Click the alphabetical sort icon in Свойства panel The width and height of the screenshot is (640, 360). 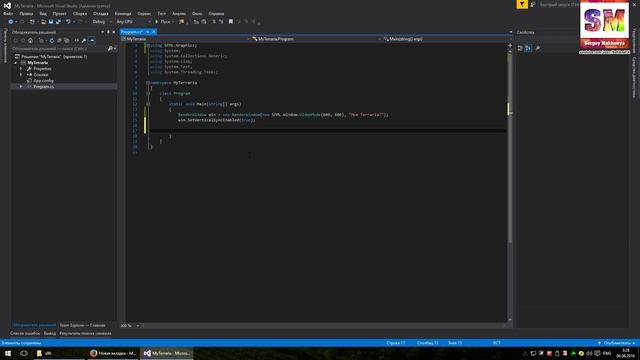click(528, 48)
